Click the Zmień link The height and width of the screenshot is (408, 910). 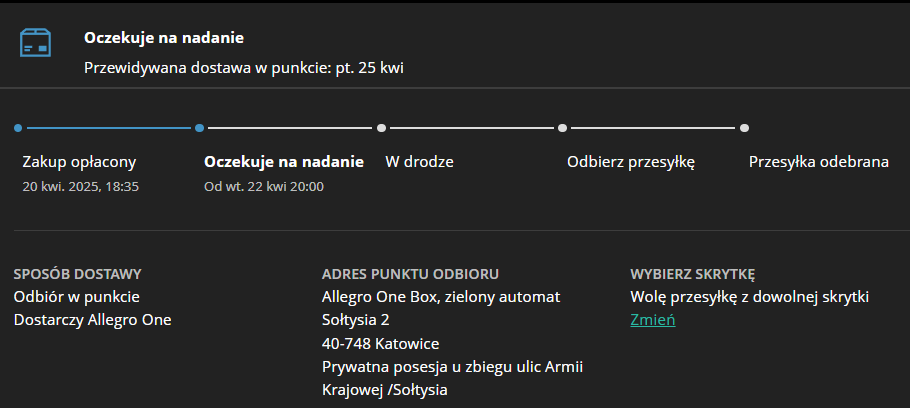[653, 320]
